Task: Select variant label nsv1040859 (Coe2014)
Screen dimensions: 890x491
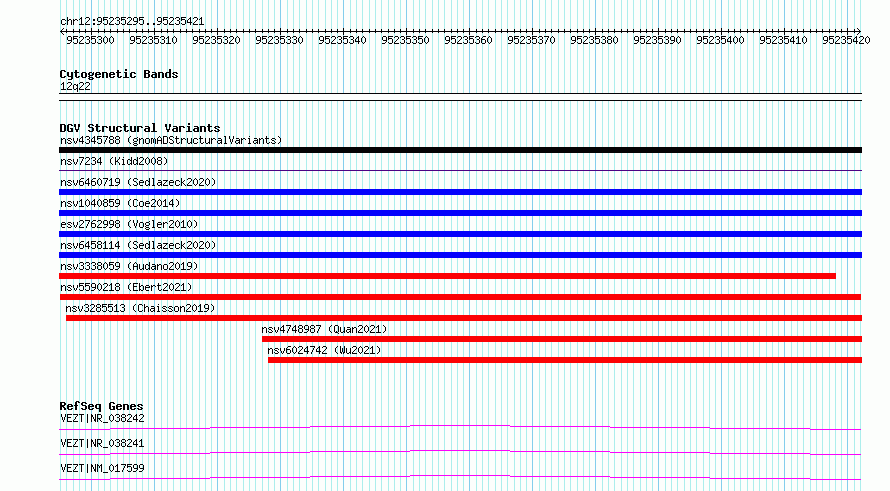Action: (120, 203)
